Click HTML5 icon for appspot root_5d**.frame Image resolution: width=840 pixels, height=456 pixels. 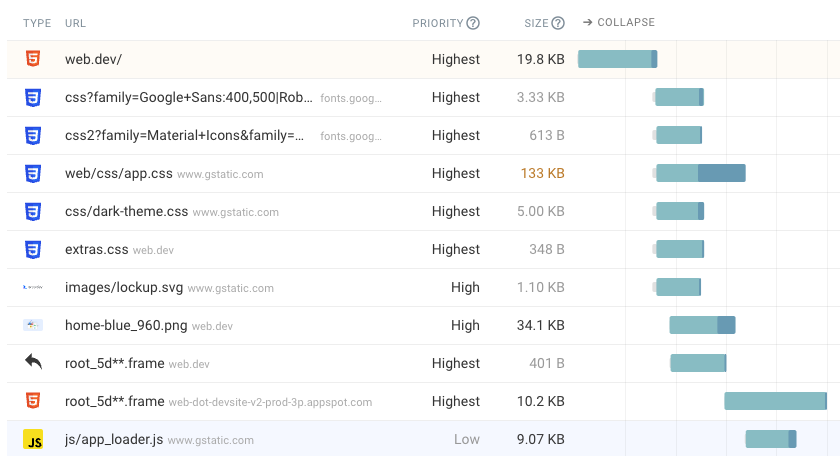pyautogui.click(x=33, y=401)
